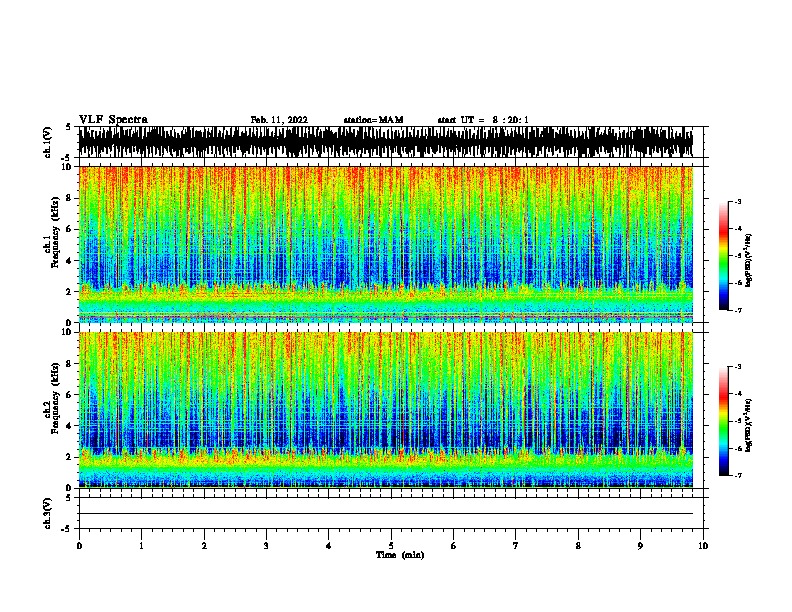
Task: Click the time axis tick label "0"
Action: pos(79,546)
